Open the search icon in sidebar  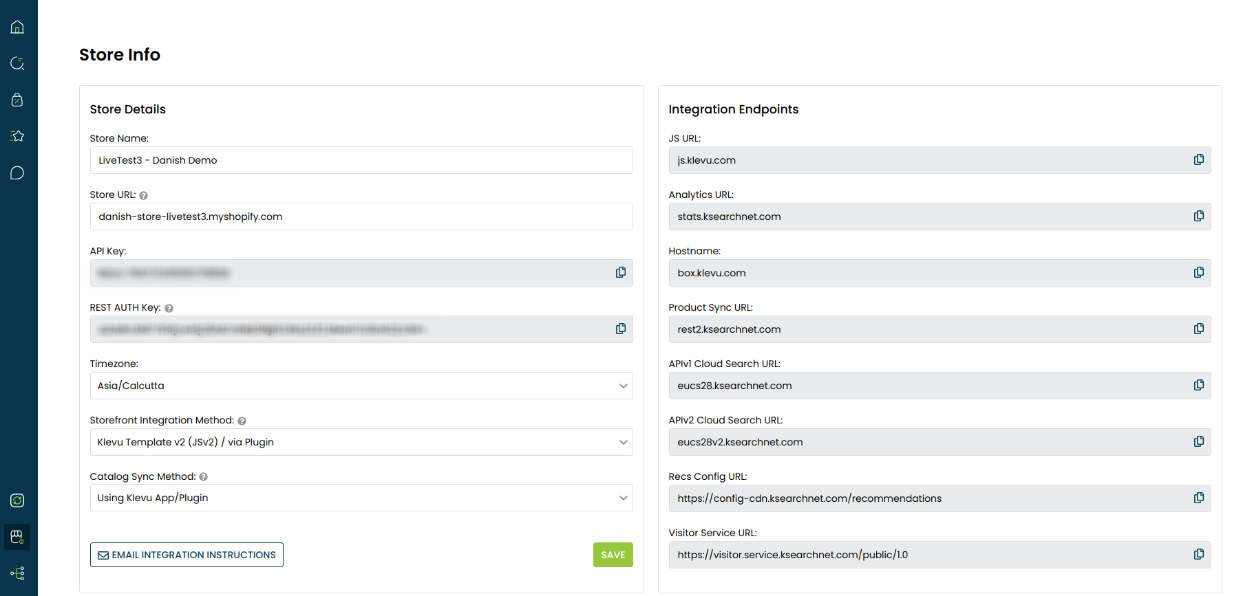coord(17,63)
